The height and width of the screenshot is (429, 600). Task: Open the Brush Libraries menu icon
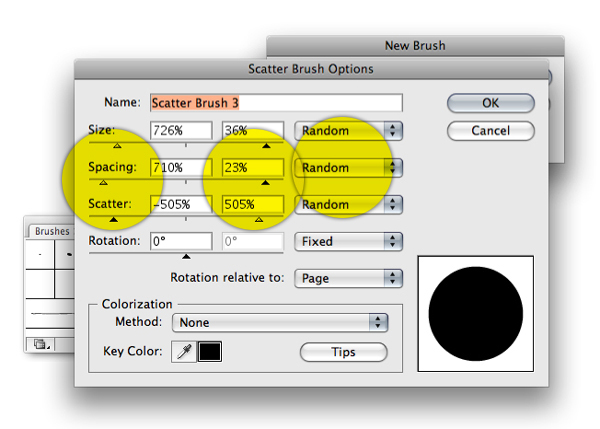[x=41, y=344]
